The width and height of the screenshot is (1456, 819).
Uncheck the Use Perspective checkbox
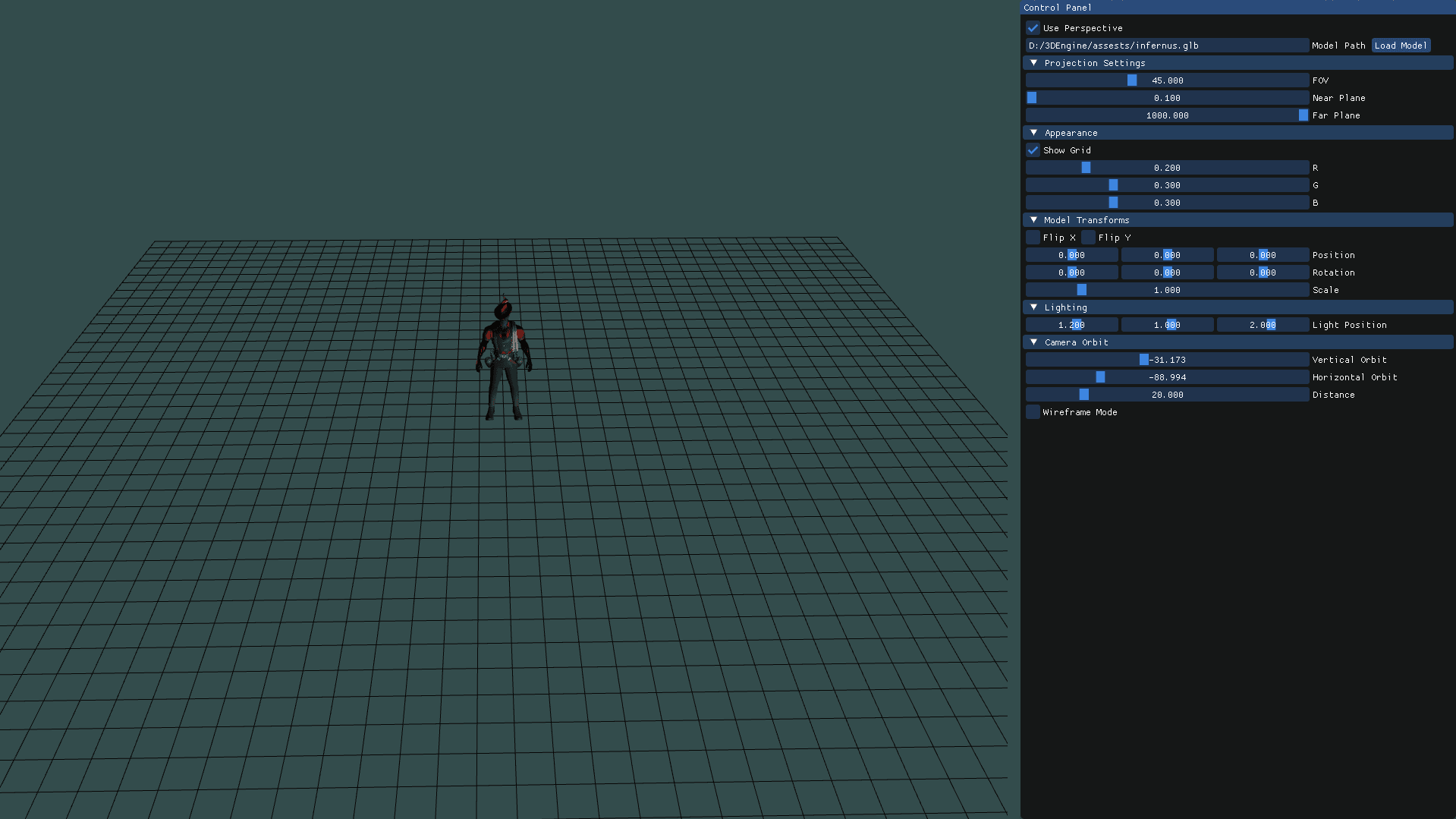coord(1033,28)
